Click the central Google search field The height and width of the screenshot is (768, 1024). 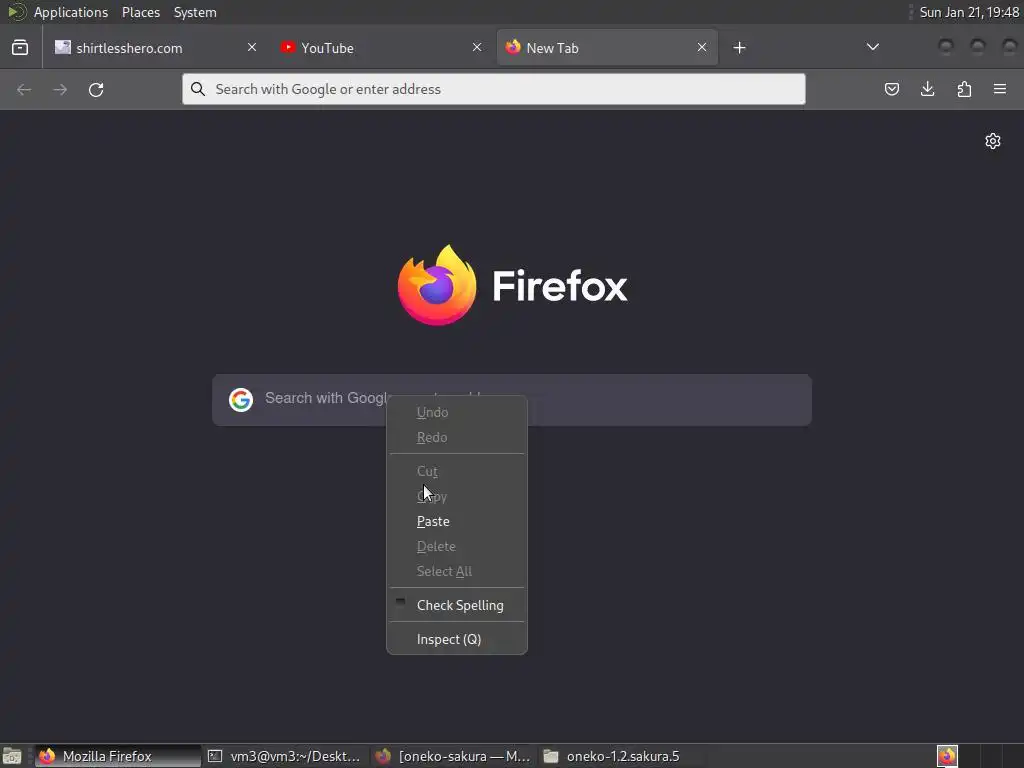pos(512,400)
